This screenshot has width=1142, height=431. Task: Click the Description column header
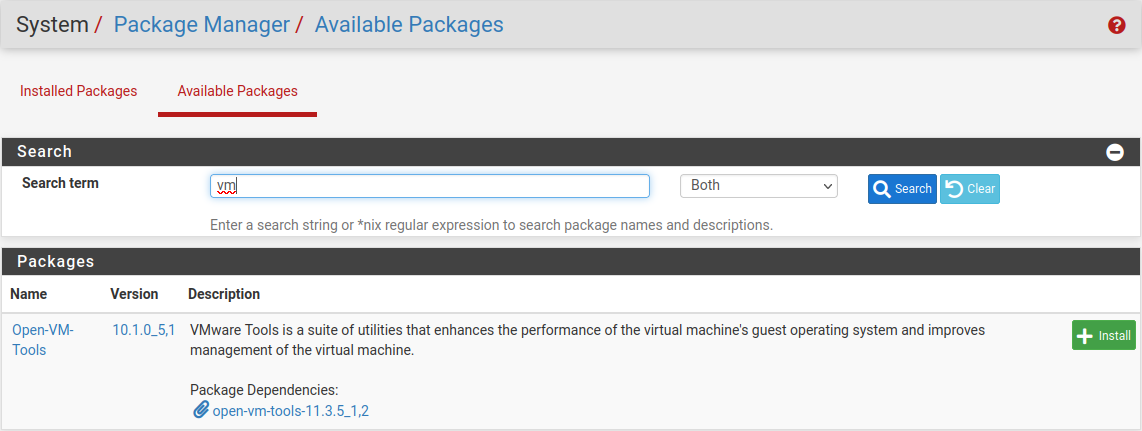[224, 294]
